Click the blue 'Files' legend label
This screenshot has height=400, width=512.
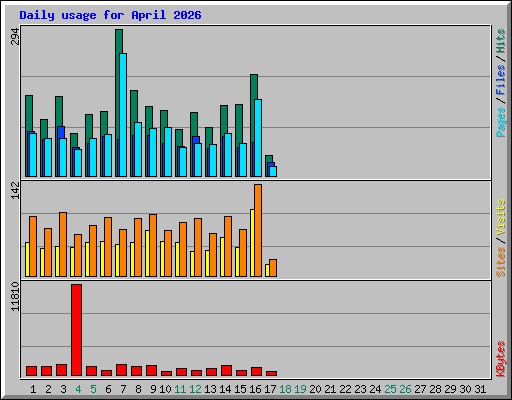[x=501, y=80]
